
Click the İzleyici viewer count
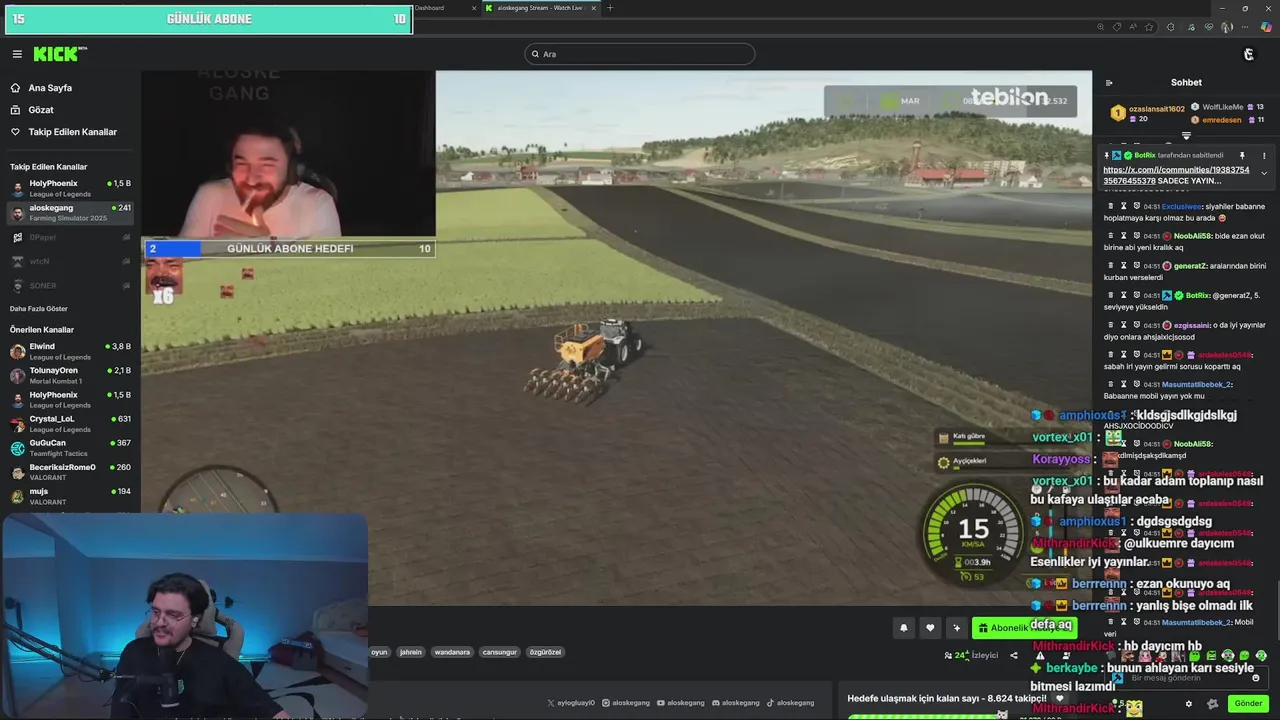point(971,656)
